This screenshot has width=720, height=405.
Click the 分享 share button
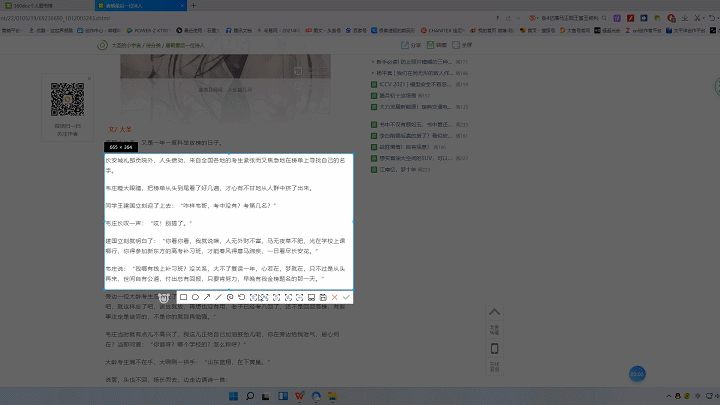point(411,45)
